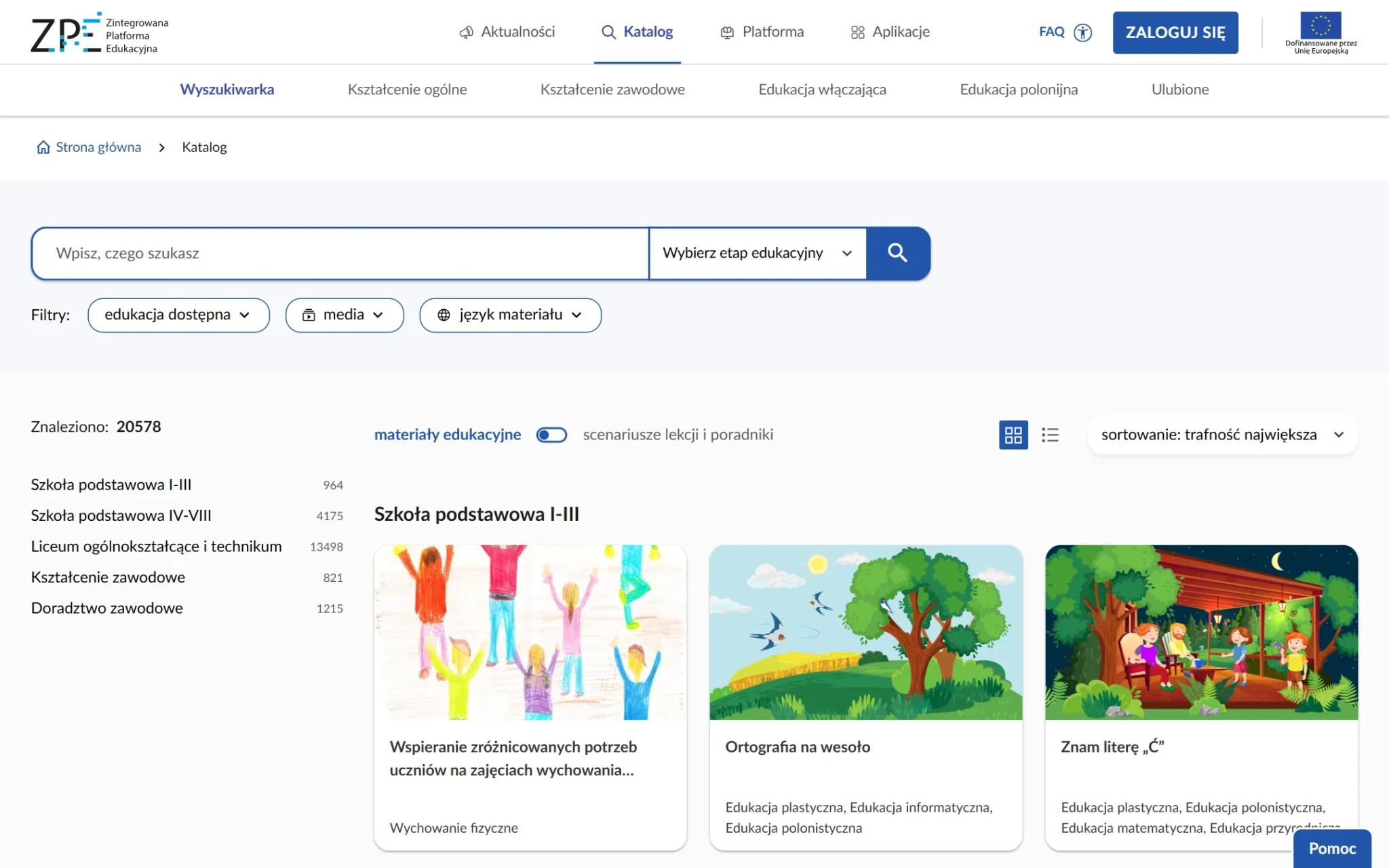Click the European Union funding logo
The width and height of the screenshot is (1389, 868).
tap(1320, 33)
